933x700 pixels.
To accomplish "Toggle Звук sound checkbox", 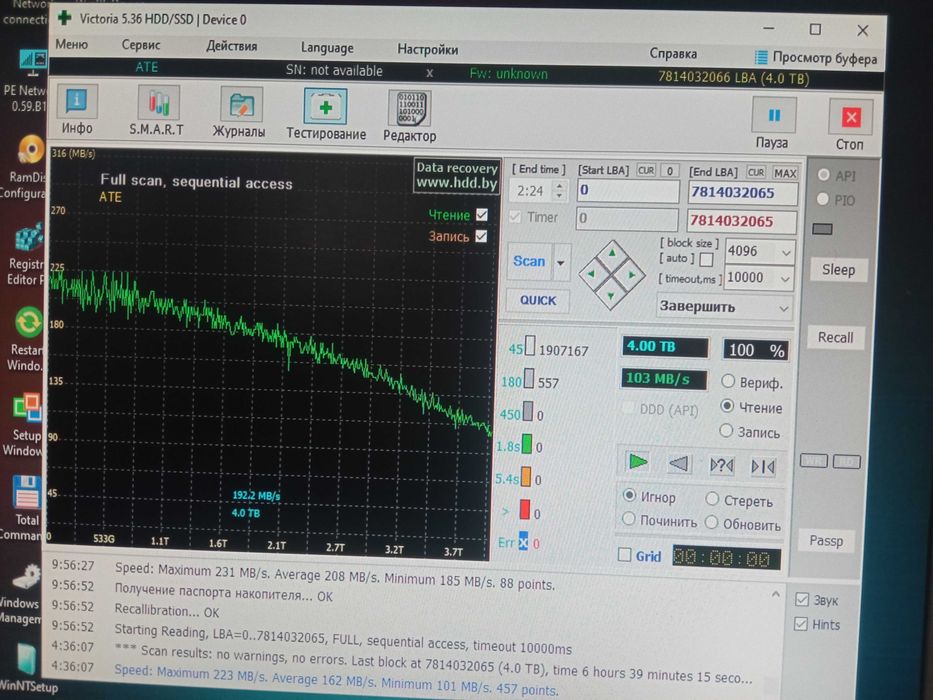I will pos(802,599).
